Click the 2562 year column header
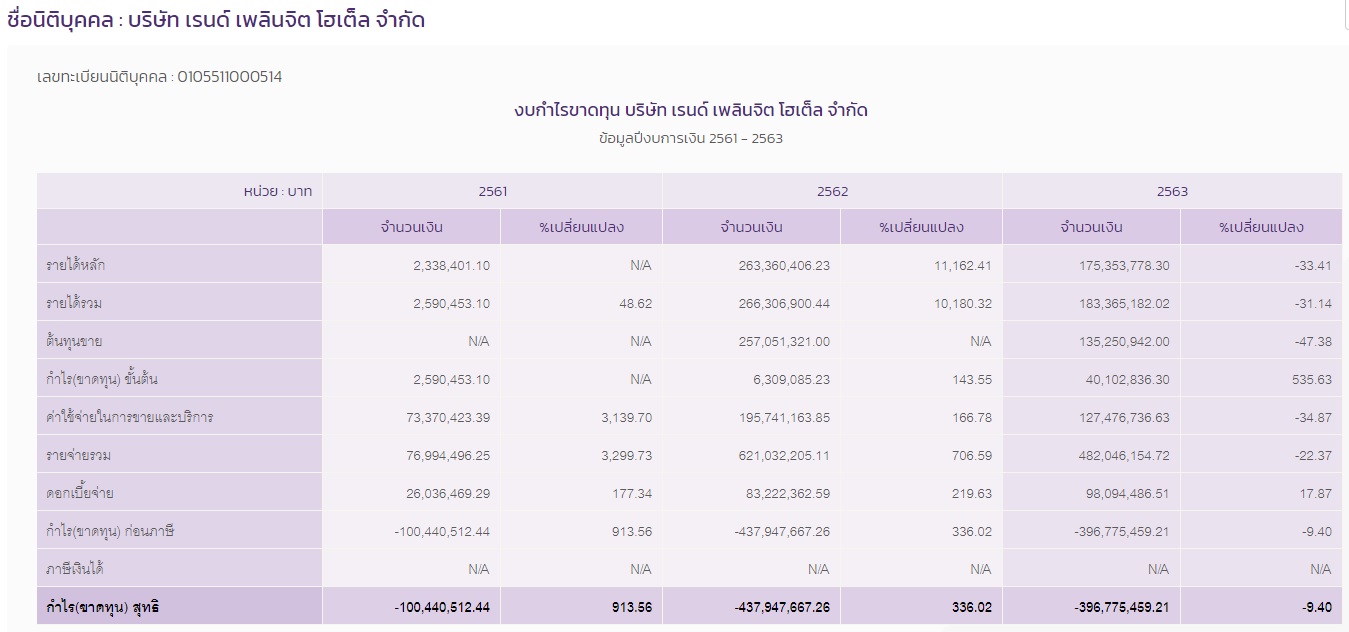The height and width of the screenshot is (632, 1349). tap(831, 191)
